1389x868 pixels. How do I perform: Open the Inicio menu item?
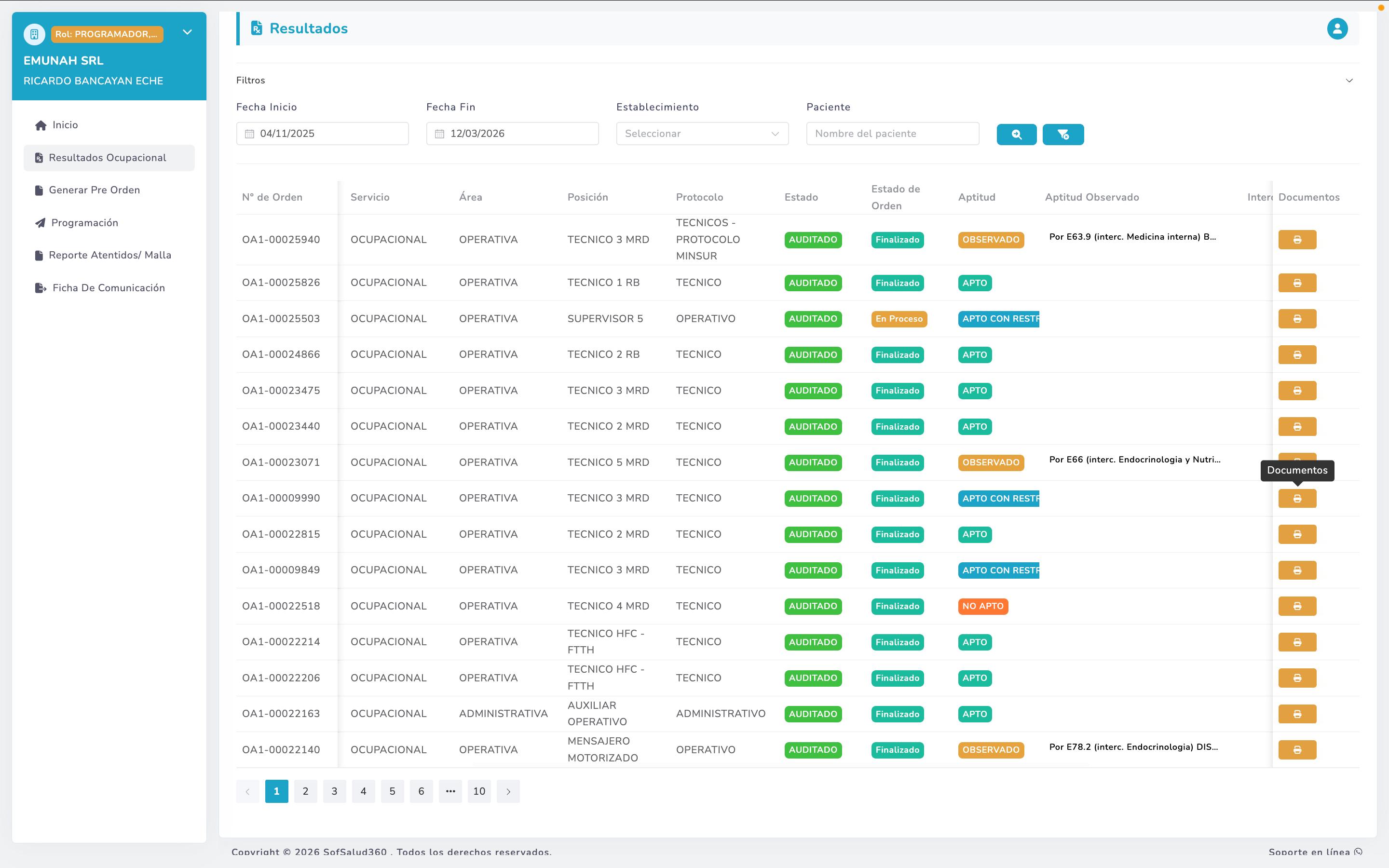click(x=65, y=125)
